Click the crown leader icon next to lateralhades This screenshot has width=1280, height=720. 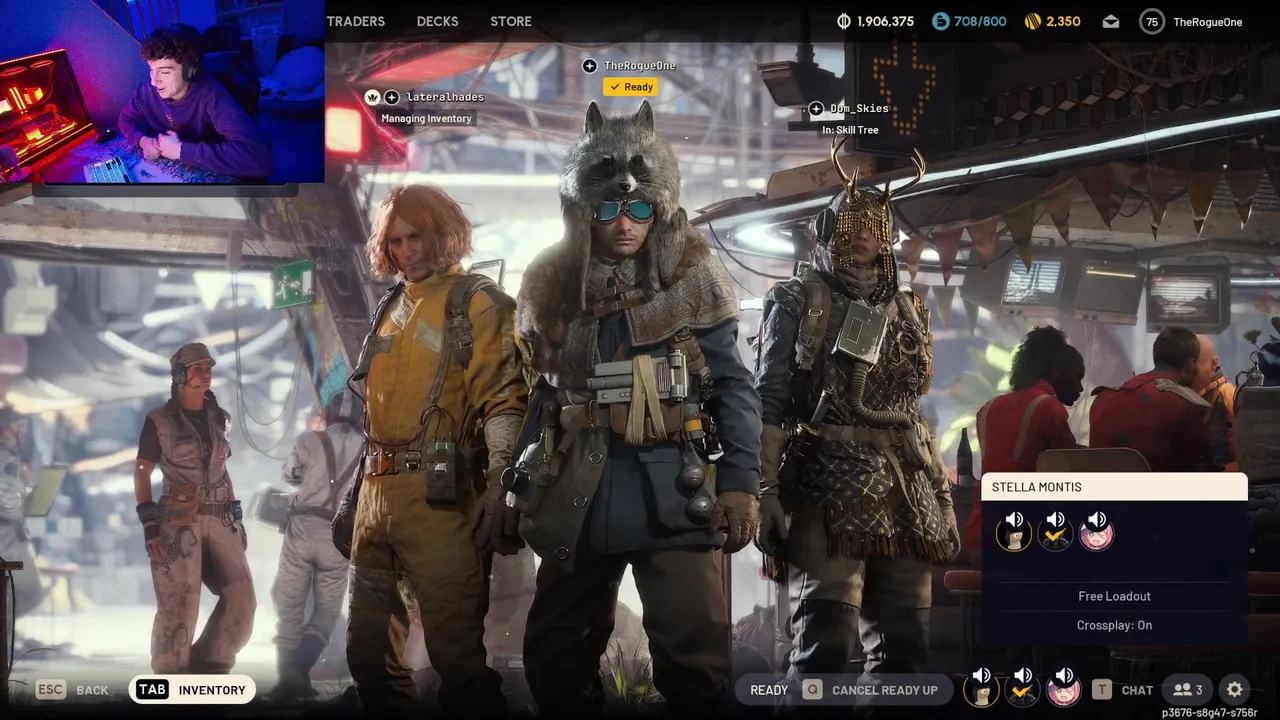[372, 97]
